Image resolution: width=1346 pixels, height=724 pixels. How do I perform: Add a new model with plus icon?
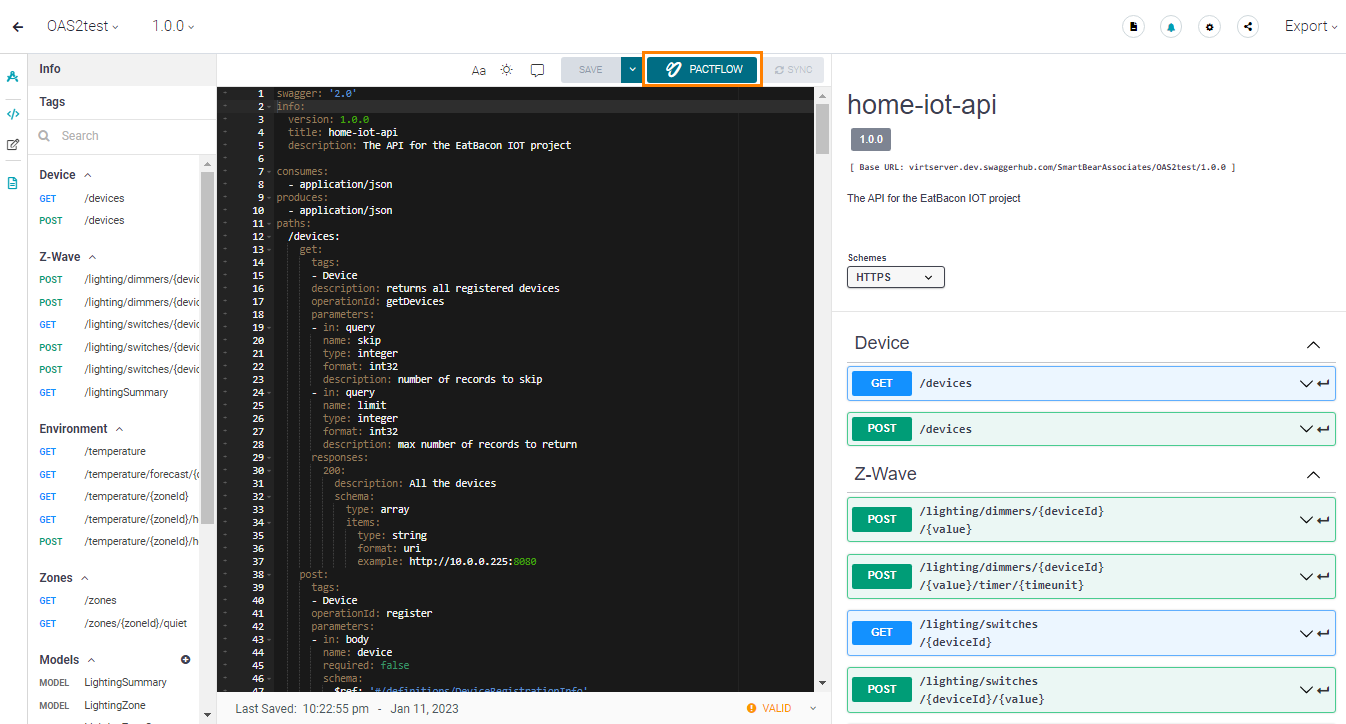click(185, 660)
